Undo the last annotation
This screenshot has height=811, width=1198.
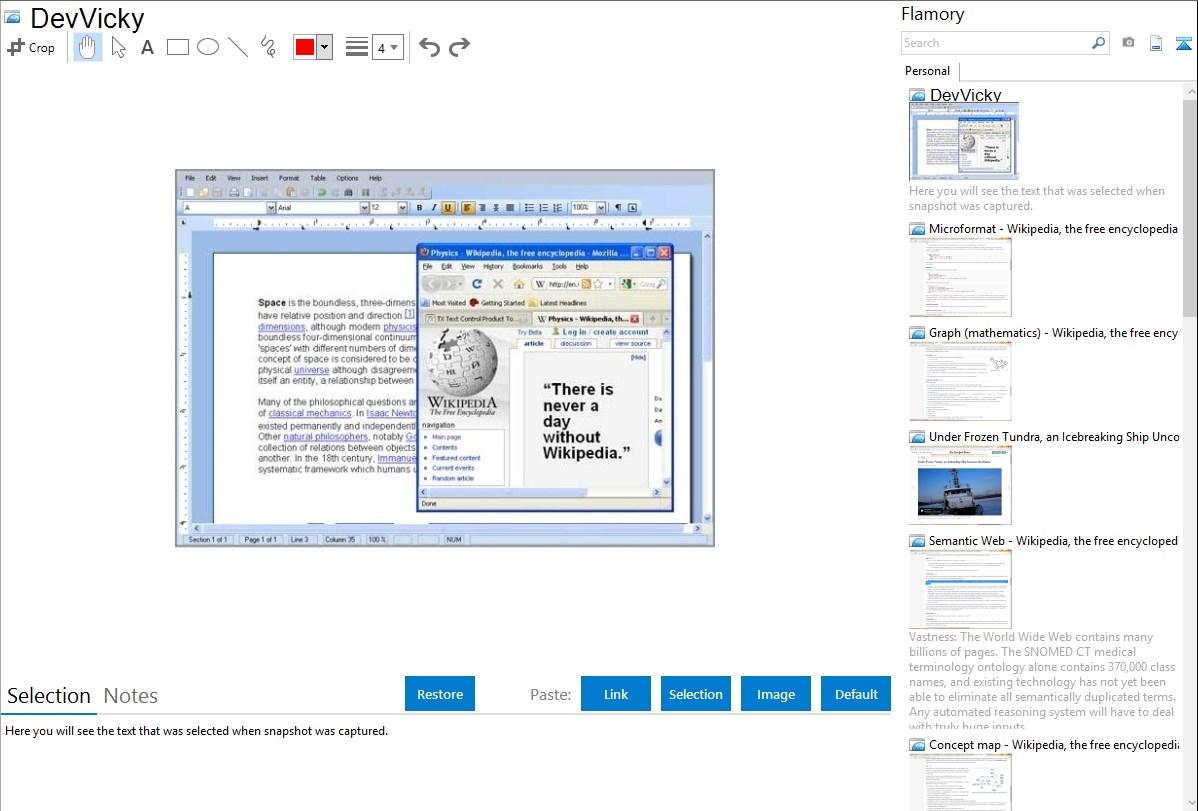[x=429, y=47]
